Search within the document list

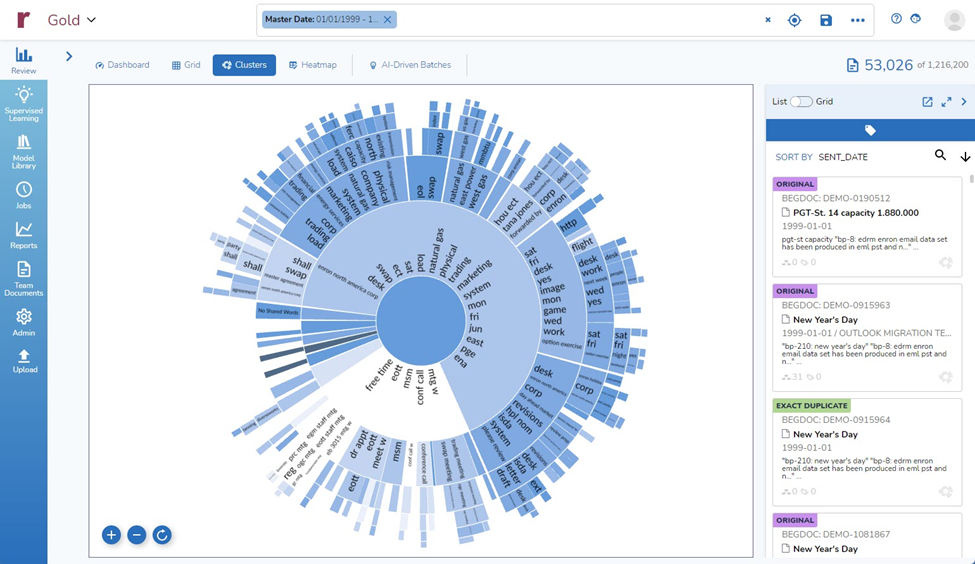pyautogui.click(x=940, y=155)
